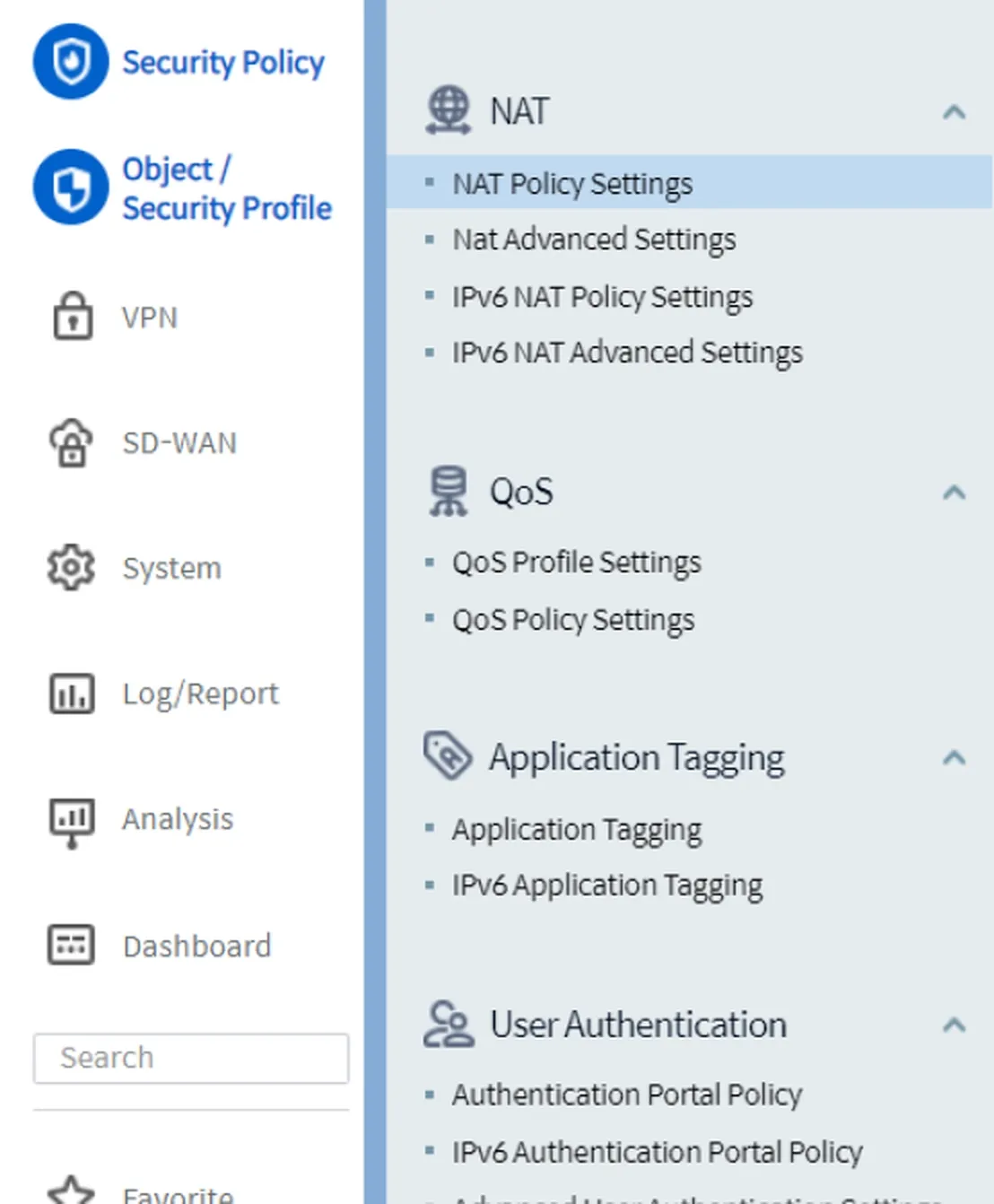
Task: Click the Security Policy shield icon
Action: (71, 62)
